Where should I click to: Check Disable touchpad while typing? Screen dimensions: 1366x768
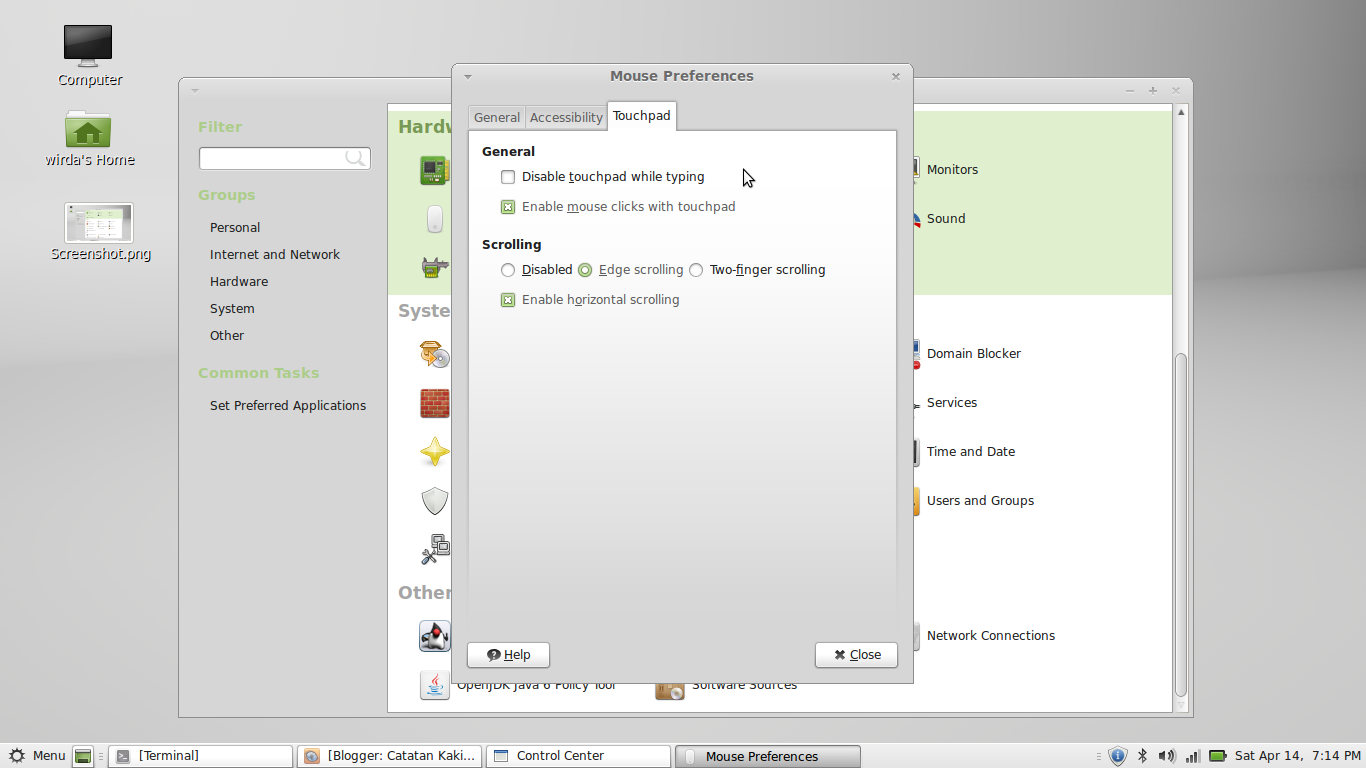click(508, 176)
